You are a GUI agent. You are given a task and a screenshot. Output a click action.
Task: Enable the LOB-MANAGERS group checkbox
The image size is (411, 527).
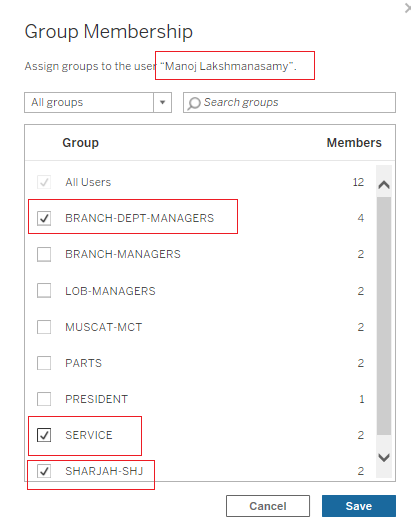click(x=44, y=291)
